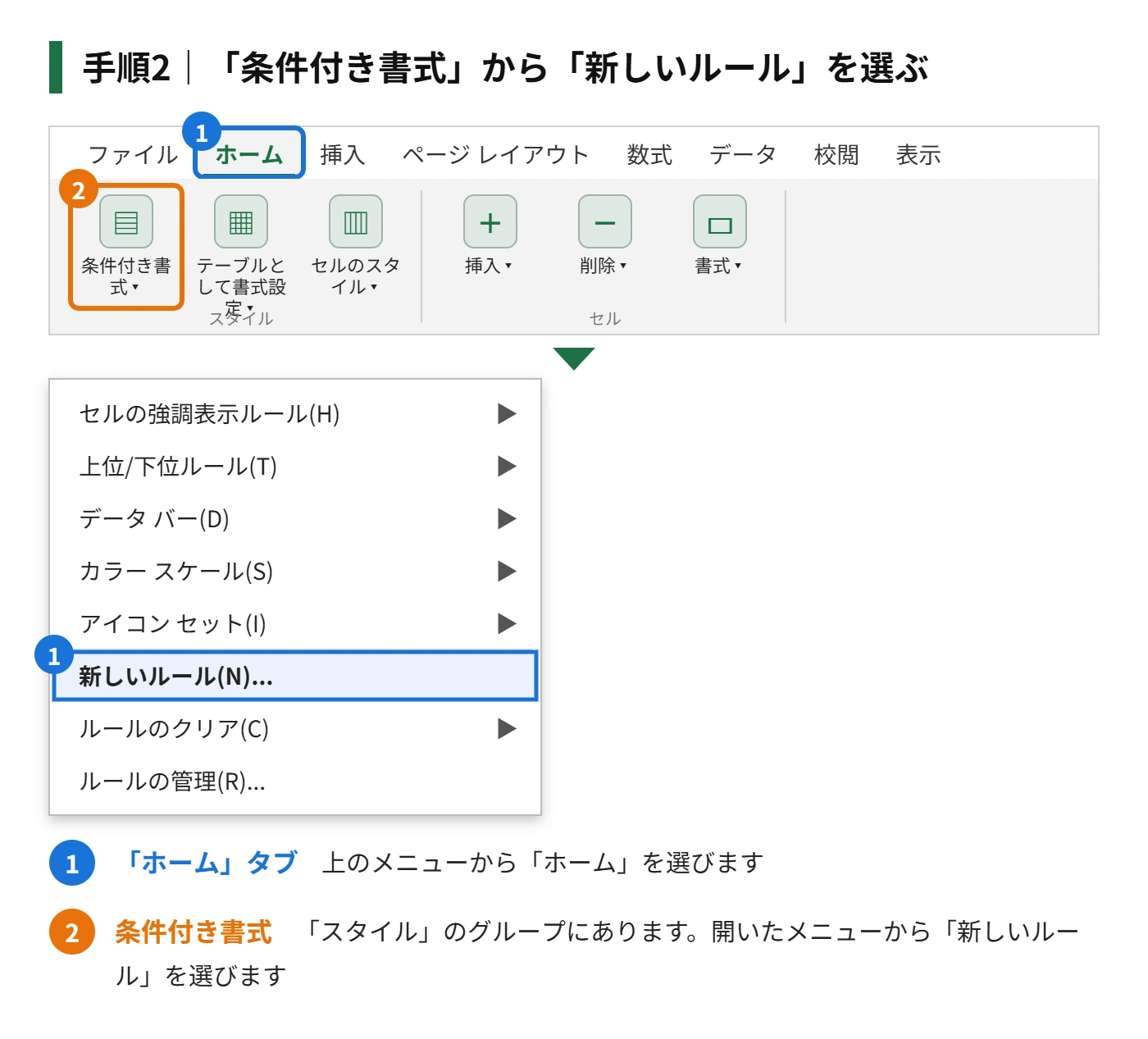Select ルールの管理(R)... menu item
This screenshot has height=1039, width=1148.
coord(295,782)
